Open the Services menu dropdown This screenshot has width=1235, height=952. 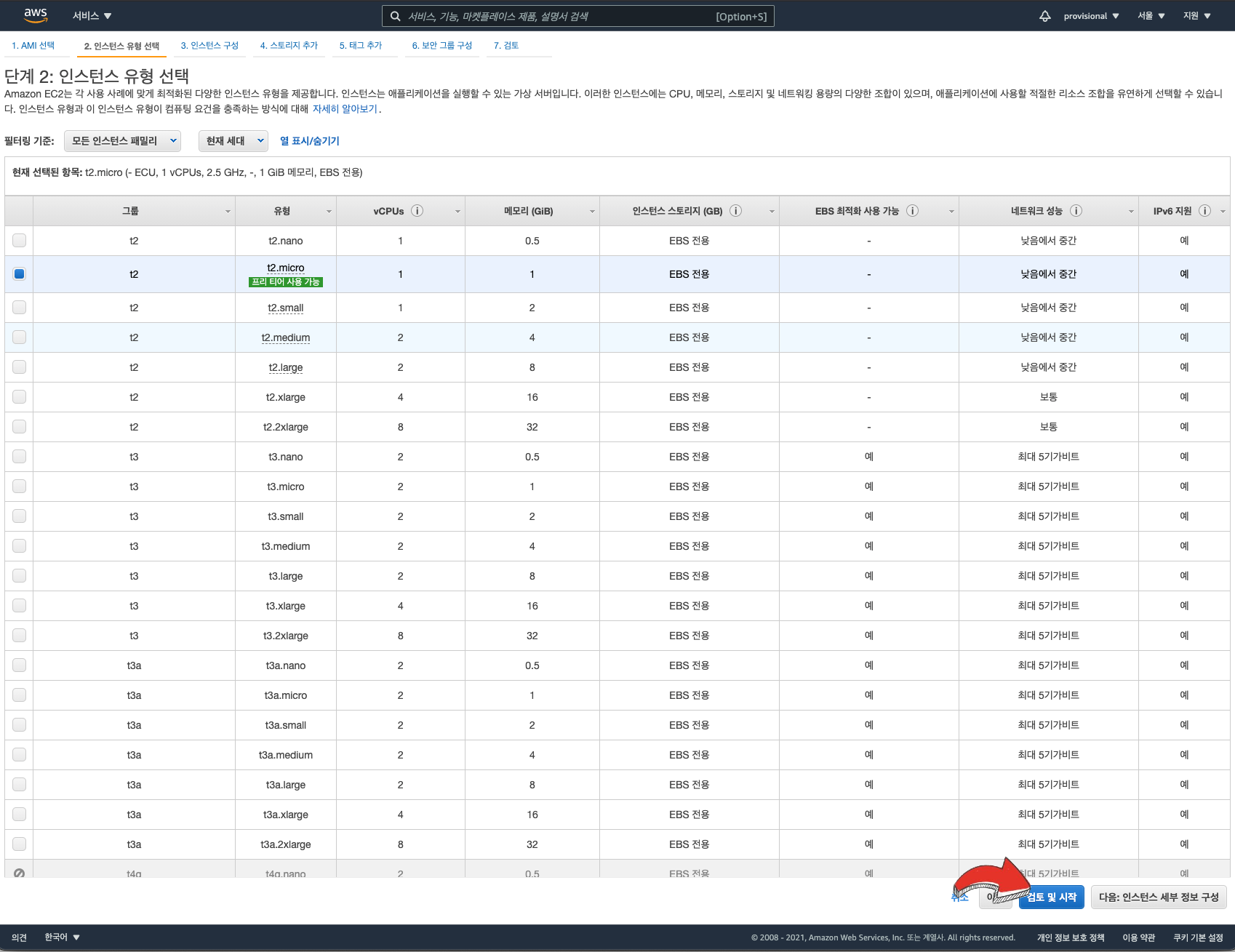92,16
